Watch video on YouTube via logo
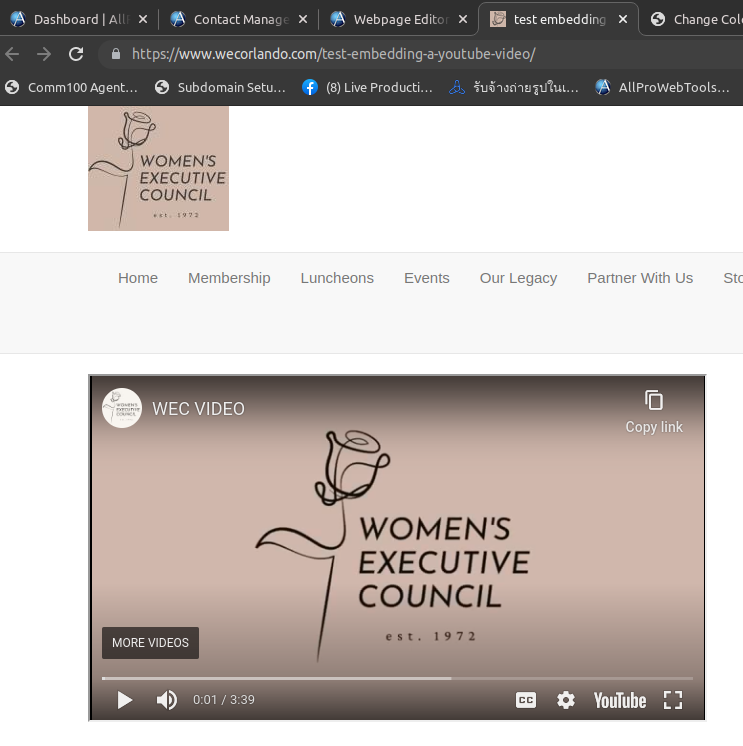The width and height of the screenshot is (743, 746). point(620,700)
